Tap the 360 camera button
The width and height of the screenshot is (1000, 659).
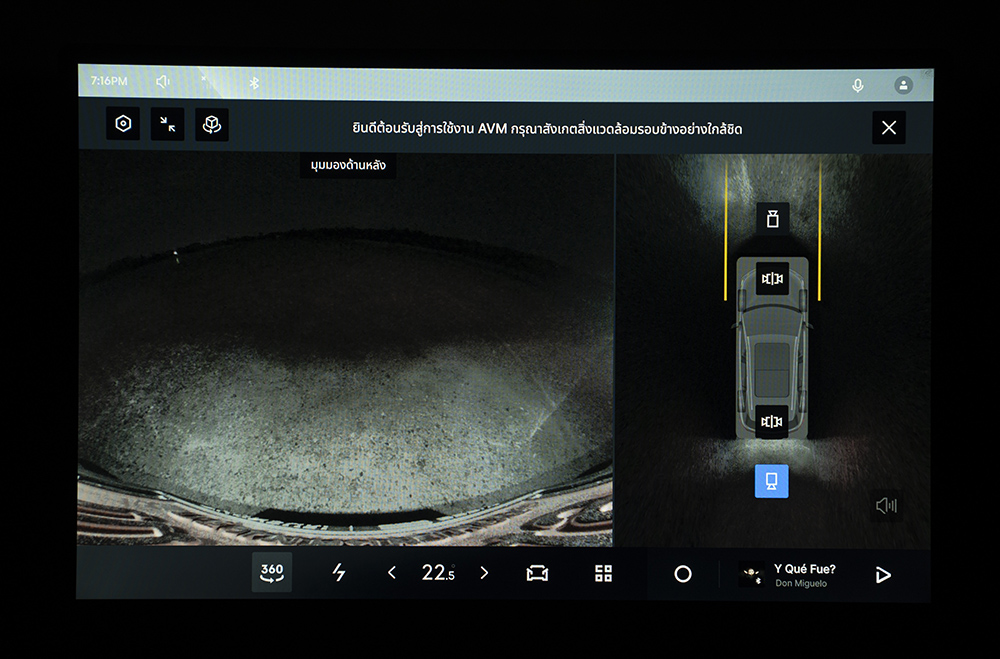pos(272,572)
